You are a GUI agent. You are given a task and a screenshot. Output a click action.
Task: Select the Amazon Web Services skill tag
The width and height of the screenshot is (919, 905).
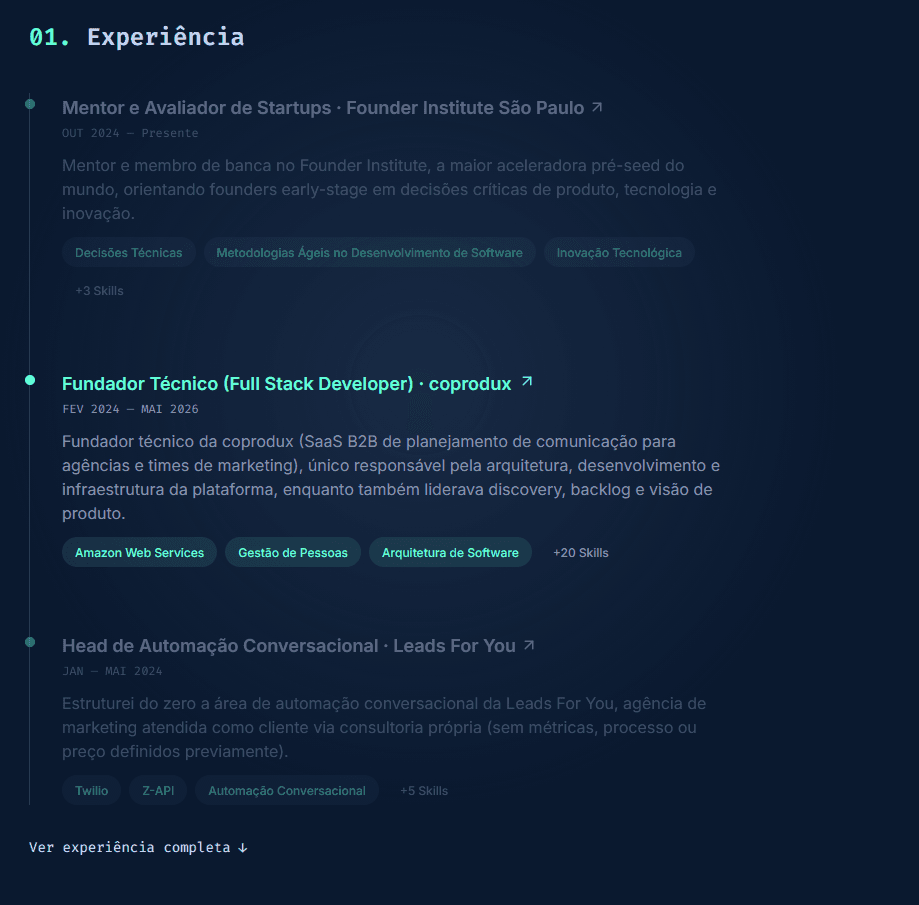pos(139,553)
